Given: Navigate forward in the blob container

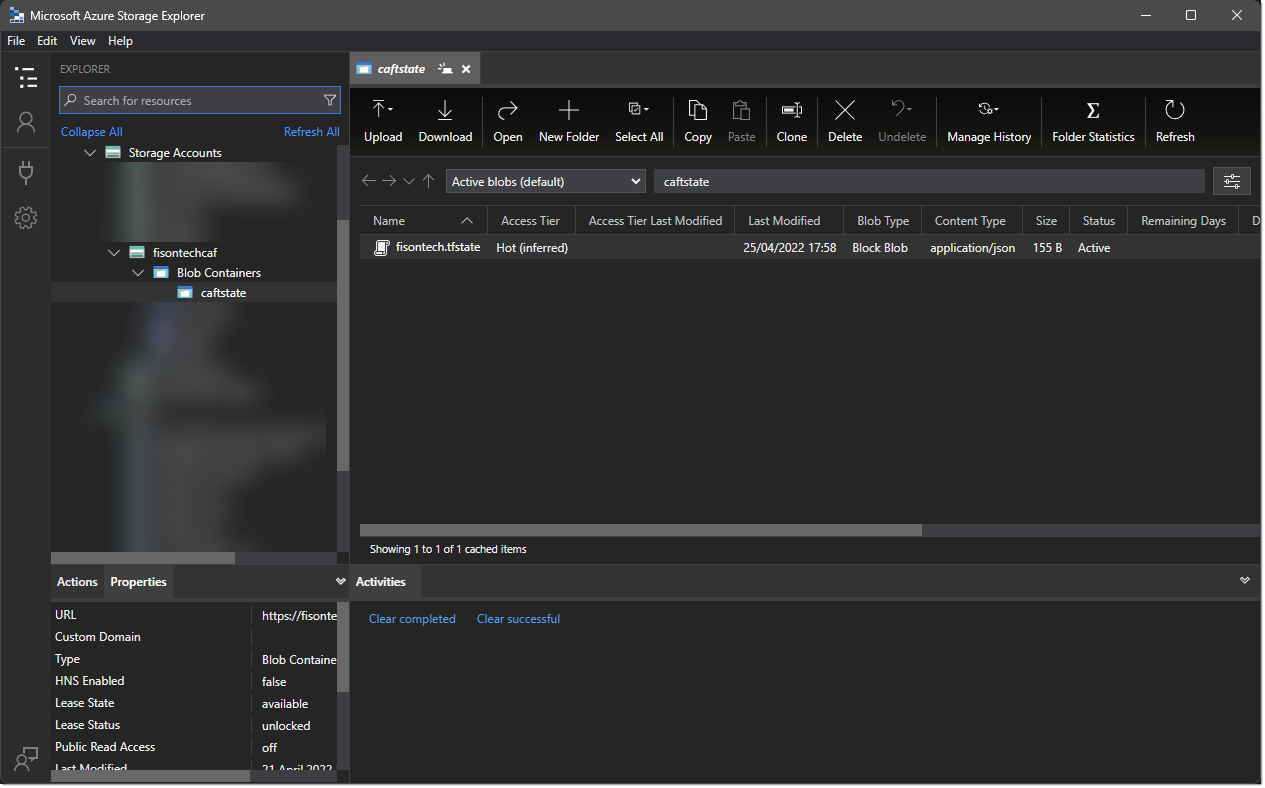Looking at the screenshot, I should (389, 181).
